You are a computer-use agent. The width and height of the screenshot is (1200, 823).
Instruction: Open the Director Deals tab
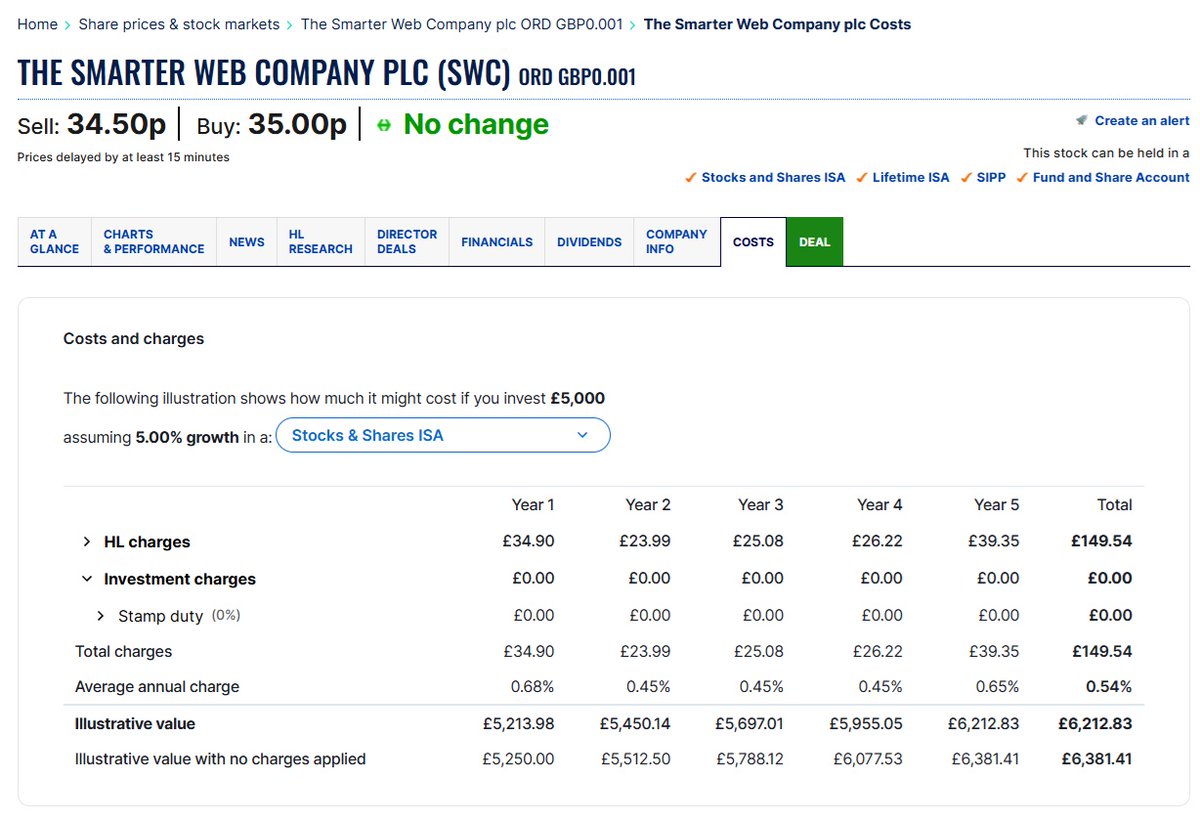coord(407,242)
